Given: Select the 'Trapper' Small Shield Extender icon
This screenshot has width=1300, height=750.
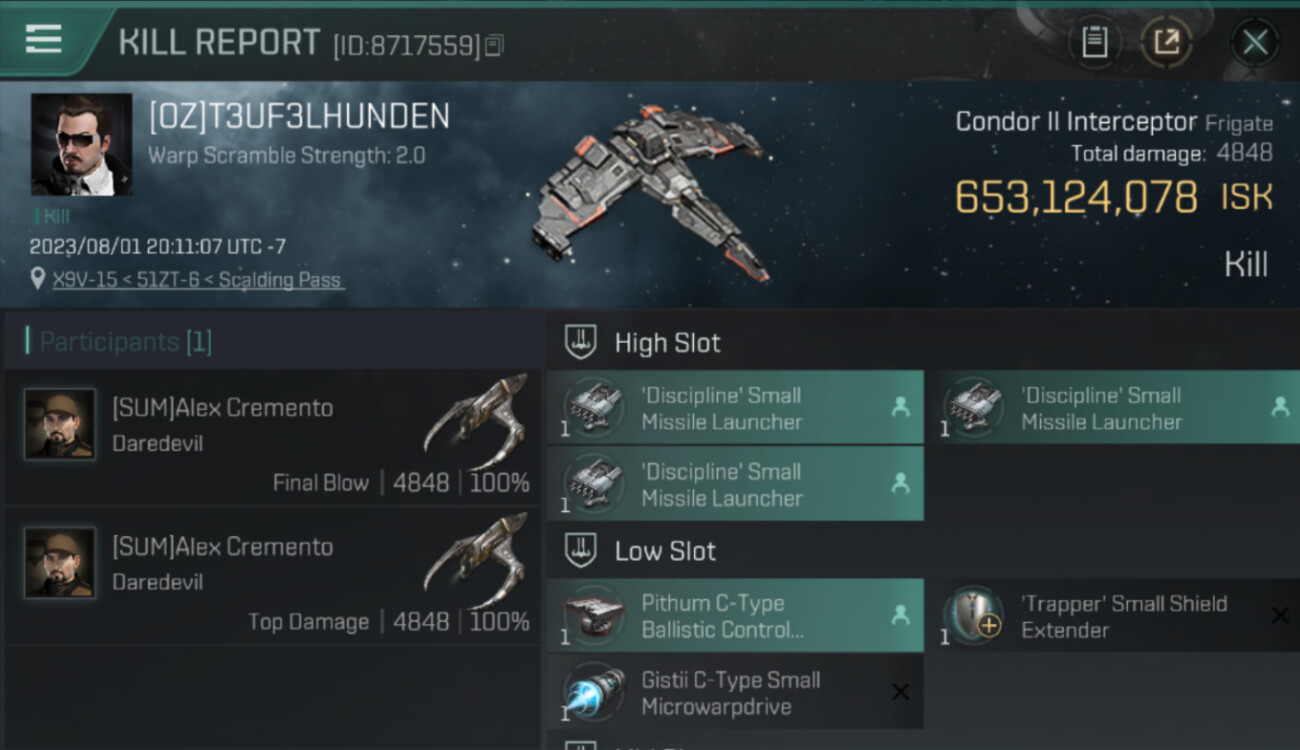Looking at the screenshot, I should tap(974, 615).
